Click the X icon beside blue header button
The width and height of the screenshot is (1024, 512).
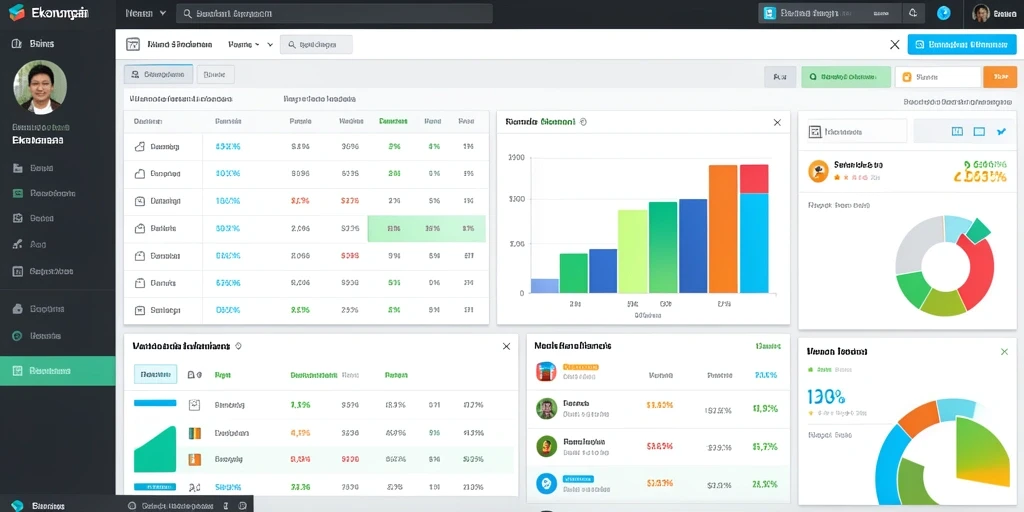tap(895, 44)
